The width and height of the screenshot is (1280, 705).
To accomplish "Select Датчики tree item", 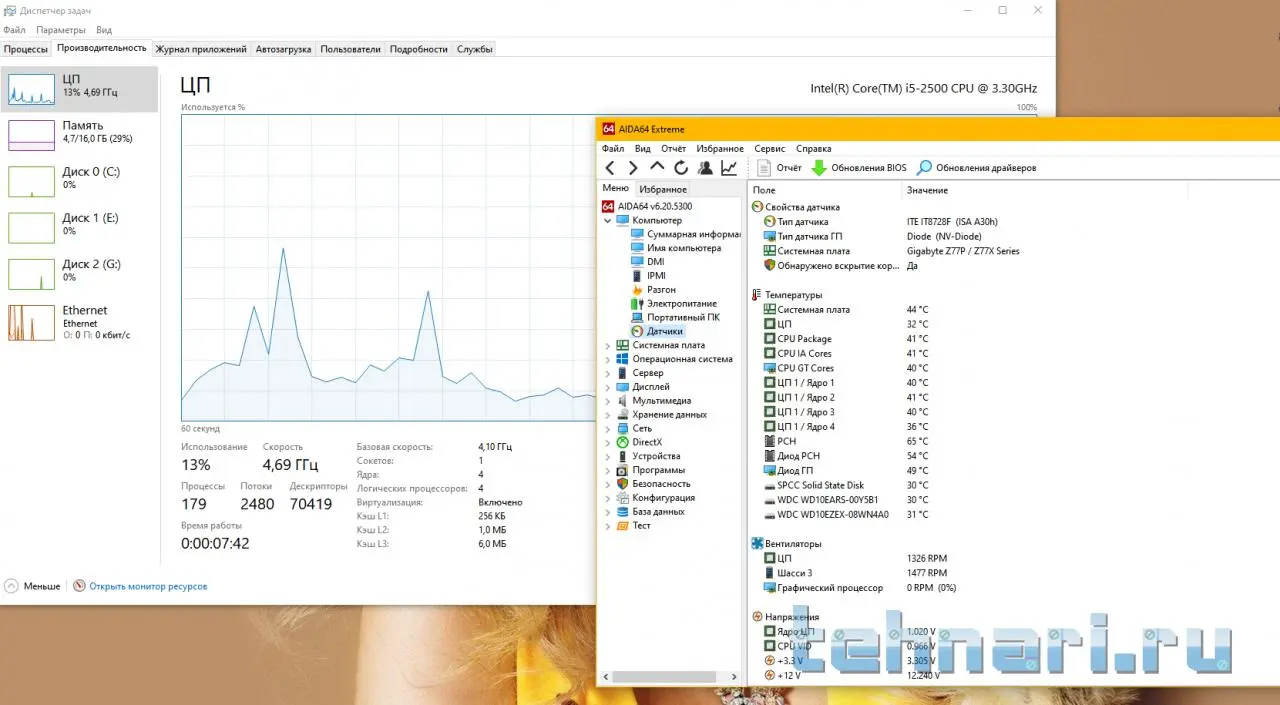I will [658, 331].
